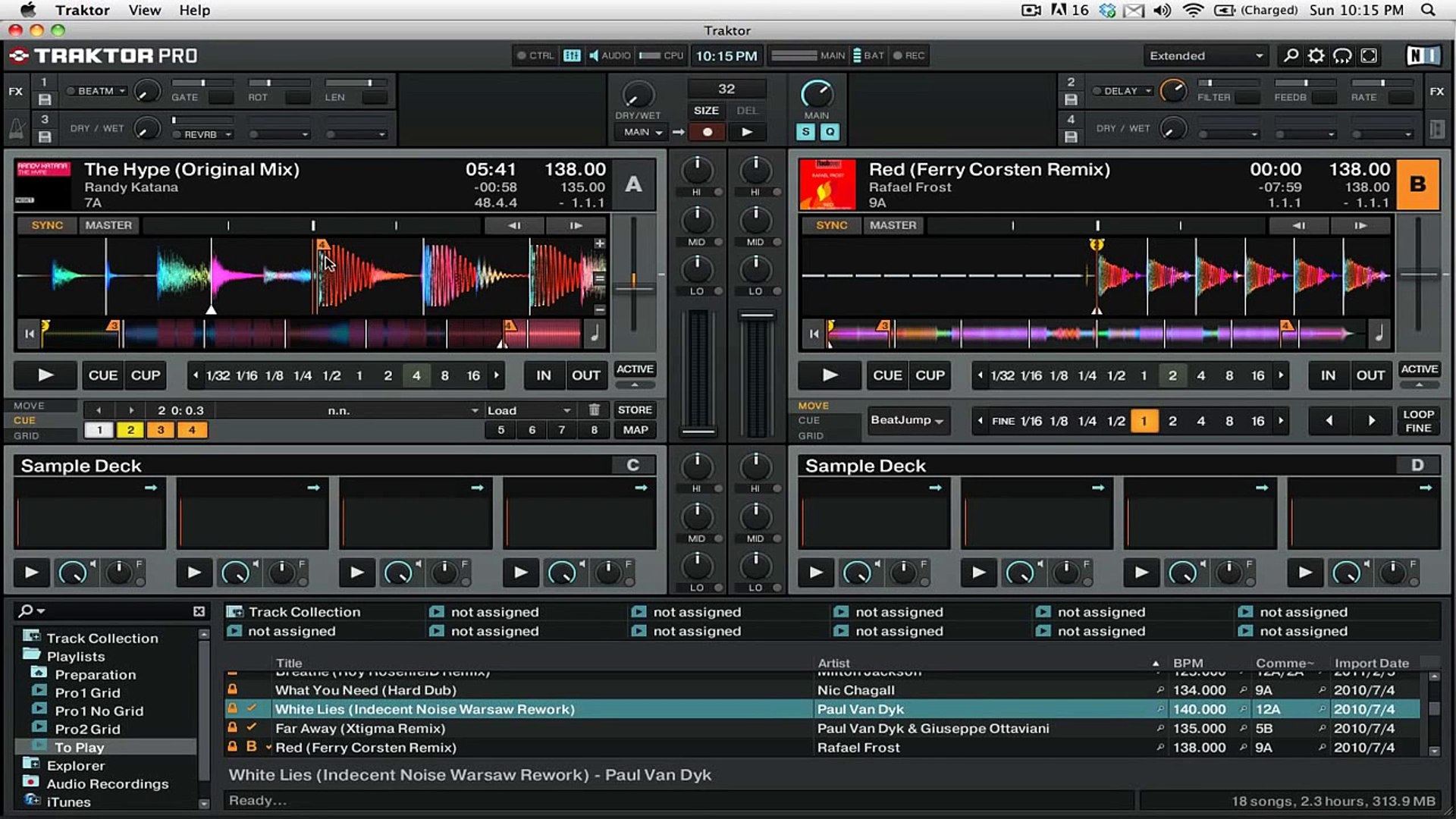Toggle the Q quantize button
Image resolution: width=1456 pixels, height=819 pixels.
[x=830, y=132]
